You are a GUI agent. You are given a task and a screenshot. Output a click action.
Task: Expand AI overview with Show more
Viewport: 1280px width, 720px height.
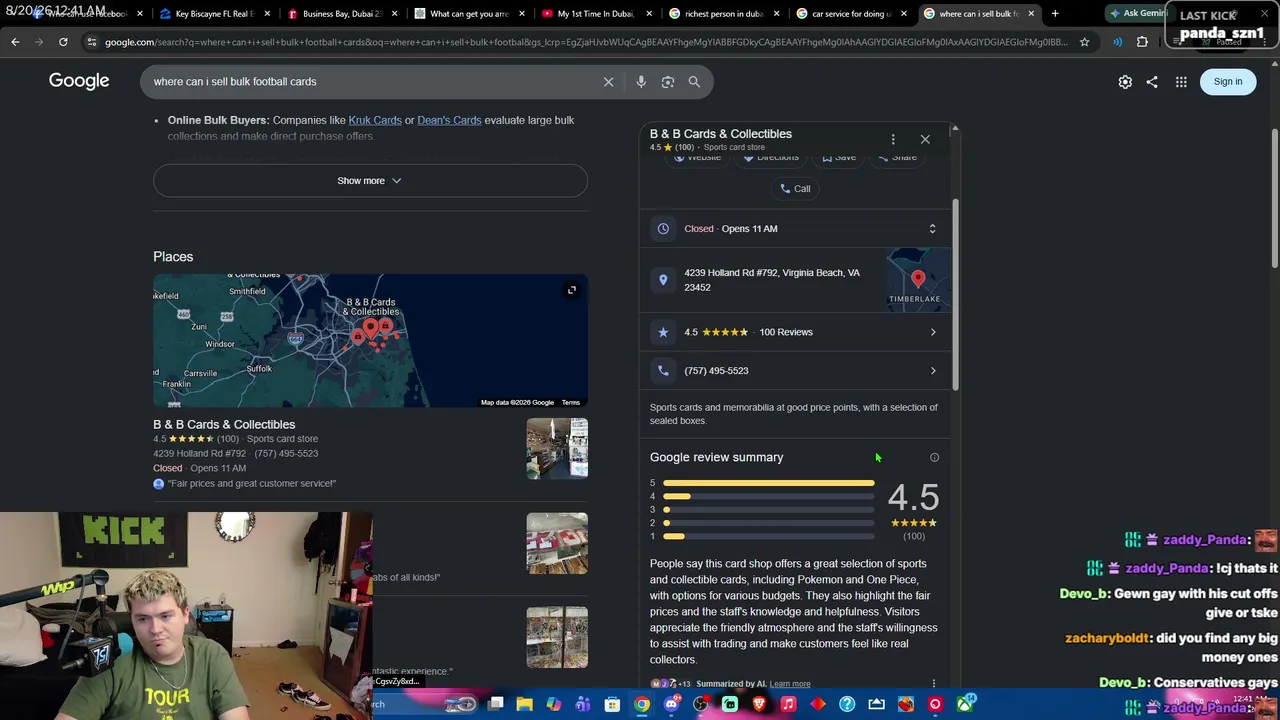[x=370, y=181]
